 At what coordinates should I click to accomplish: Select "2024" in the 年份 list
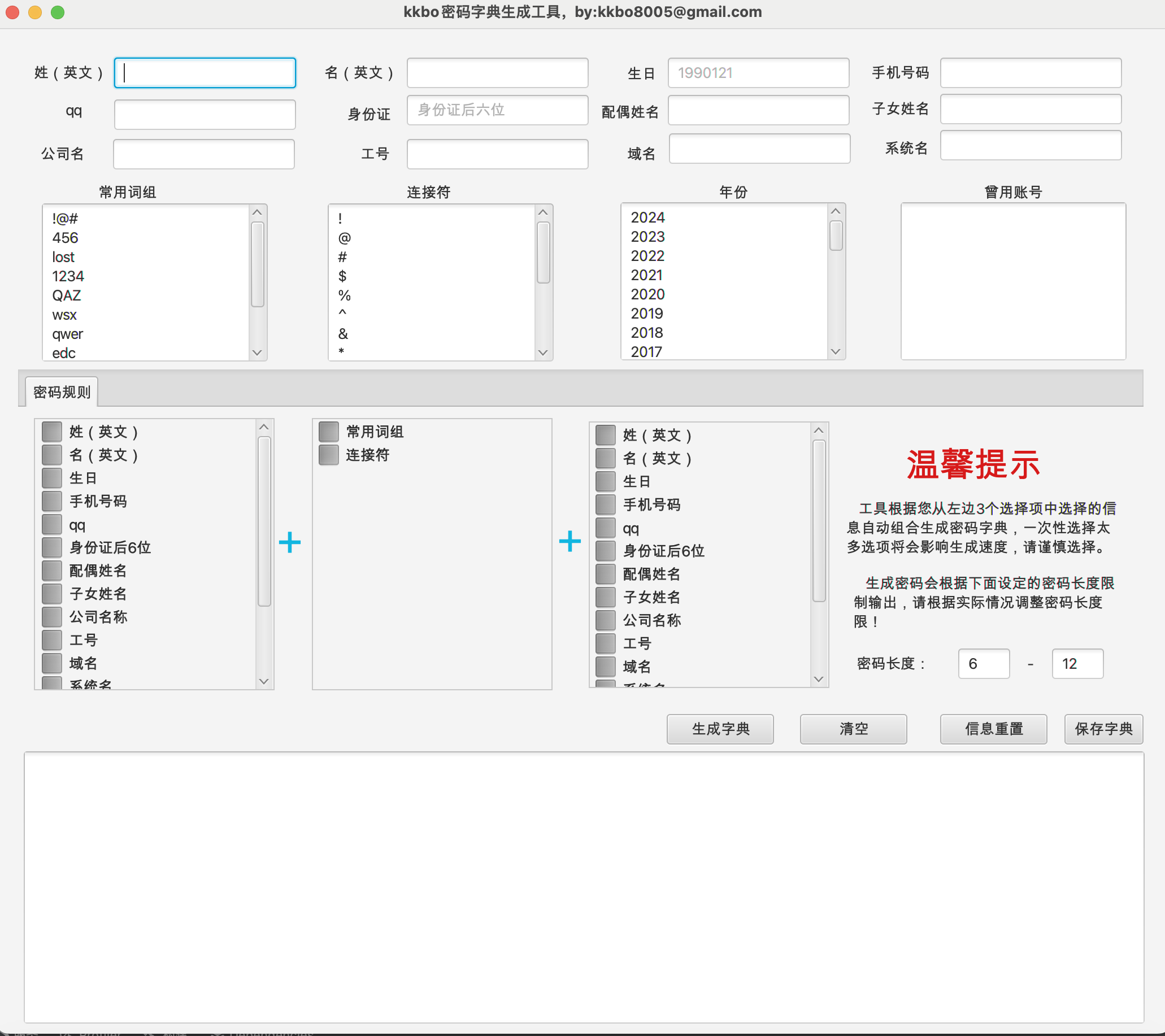pyautogui.click(x=724, y=217)
